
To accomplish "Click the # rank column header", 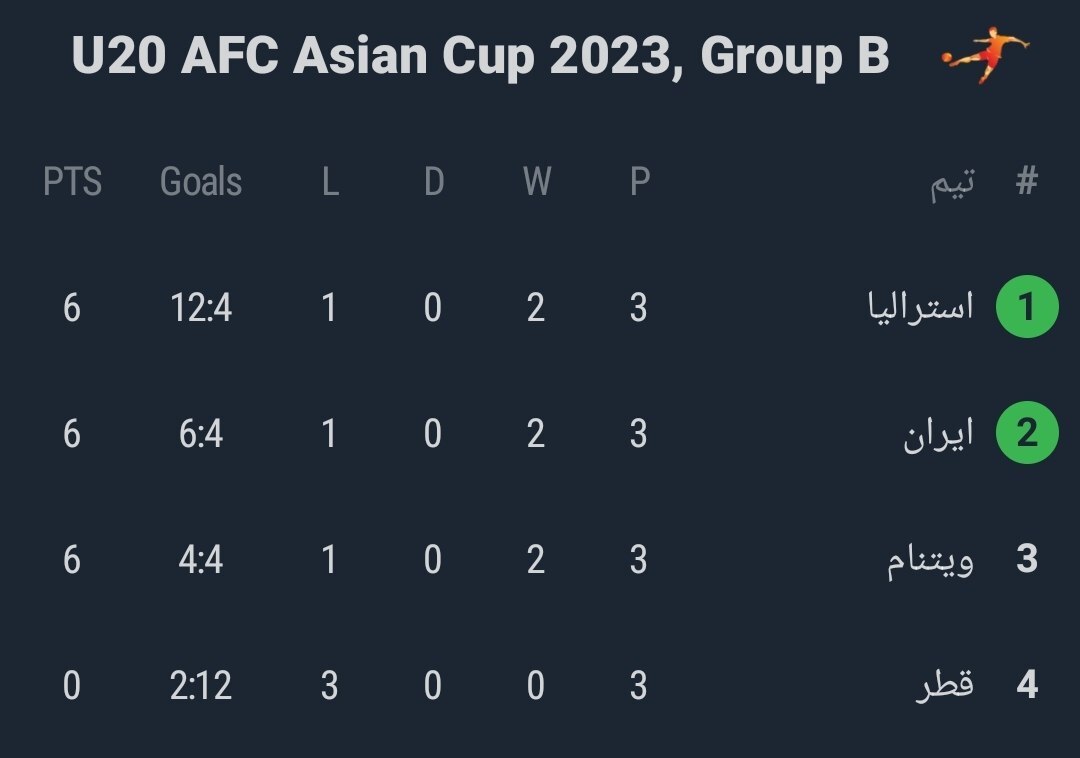I will pos(1027,182).
